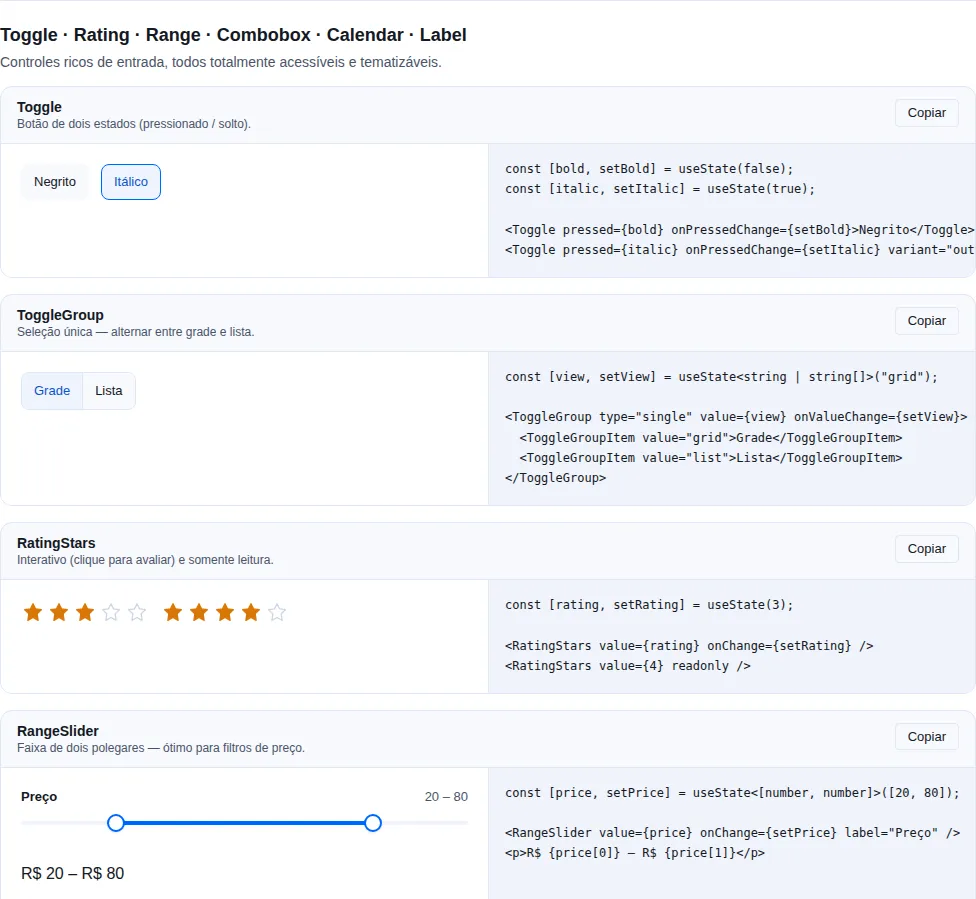Image resolution: width=976 pixels, height=899 pixels.
Task: Select the Grade view option
Action: [52, 391]
